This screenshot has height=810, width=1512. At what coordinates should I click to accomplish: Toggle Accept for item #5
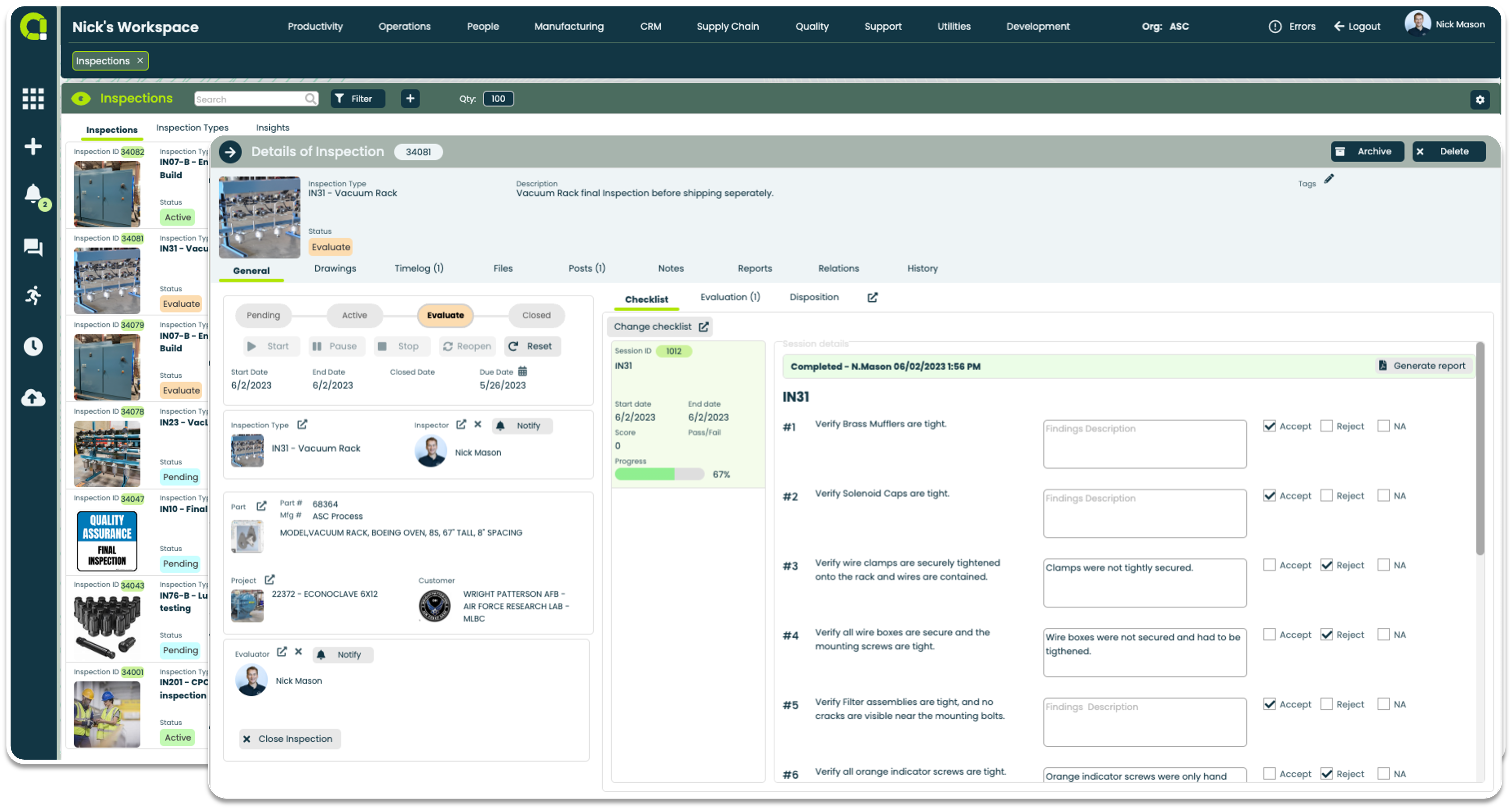(x=1270, y=705)
